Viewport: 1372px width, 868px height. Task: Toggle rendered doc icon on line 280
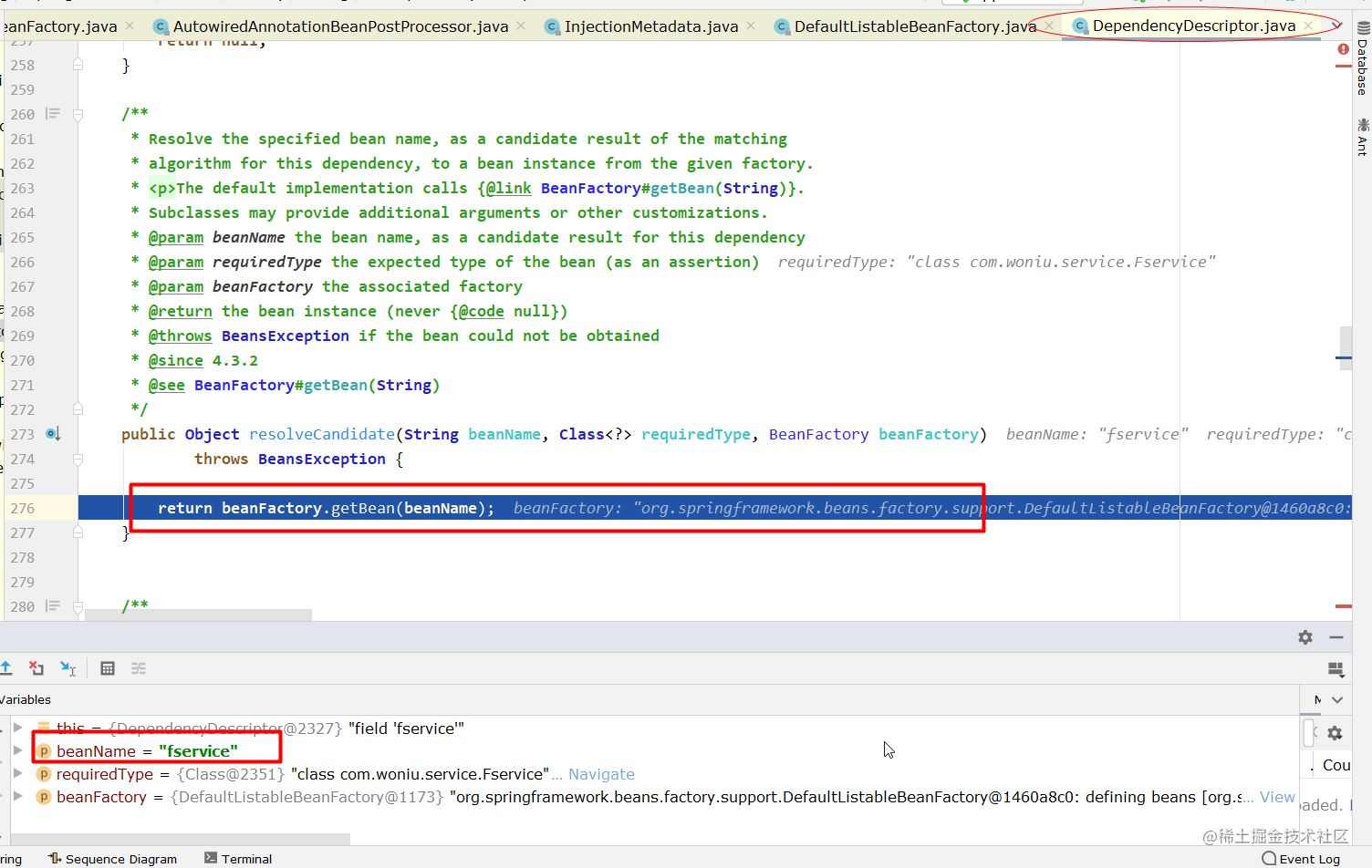53,606
